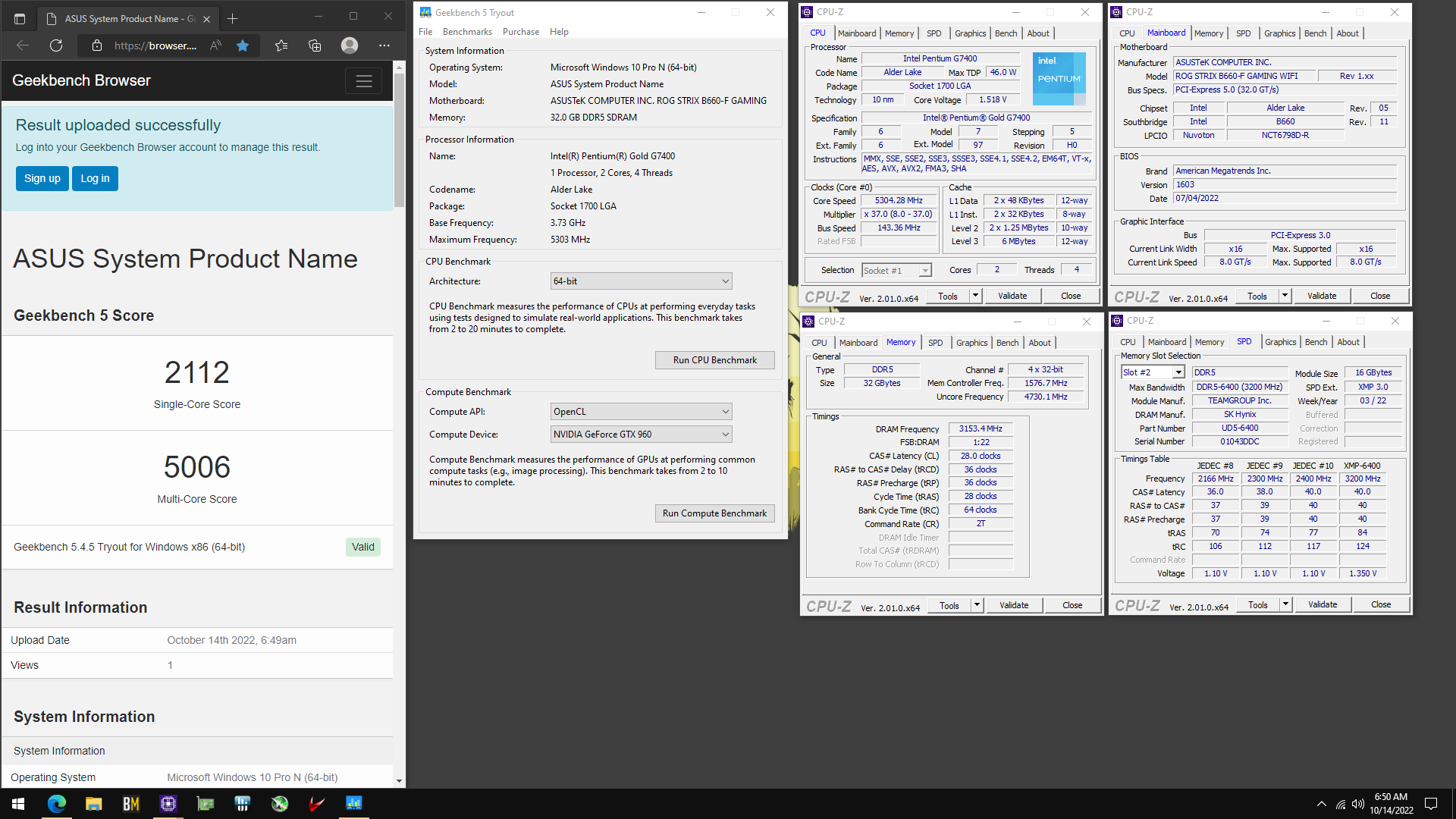Open the notification center icon
This screenshot has width=1456, height=819.
point(1431,804)
